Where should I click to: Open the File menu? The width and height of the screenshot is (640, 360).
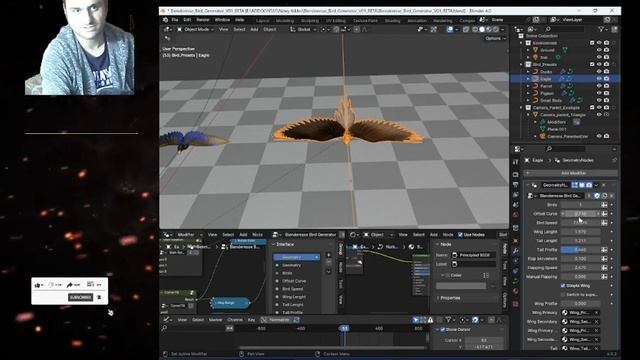click(x=175, y=20)
